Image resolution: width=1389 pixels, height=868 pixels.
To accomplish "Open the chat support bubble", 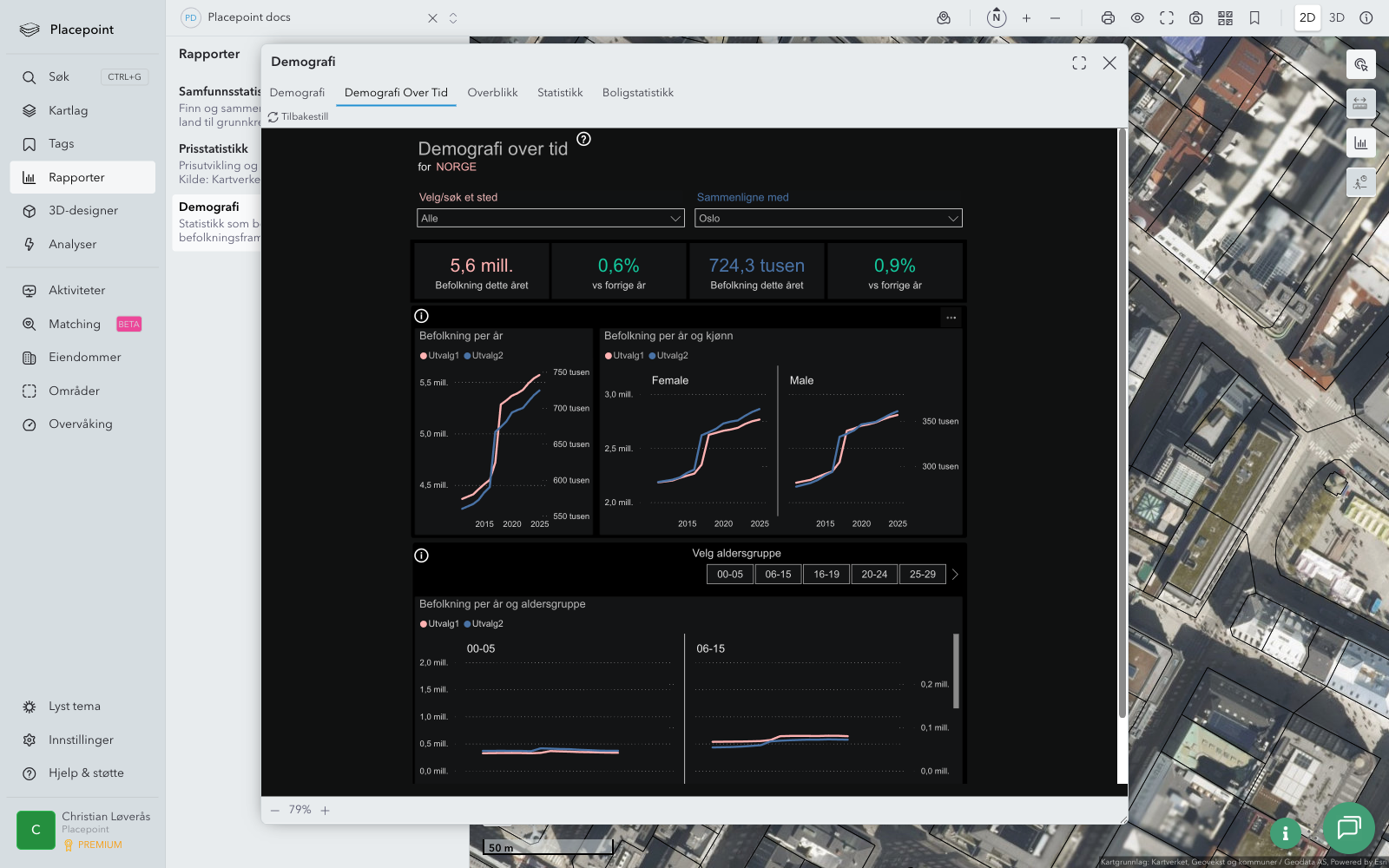I will (x=1348, y=828).
